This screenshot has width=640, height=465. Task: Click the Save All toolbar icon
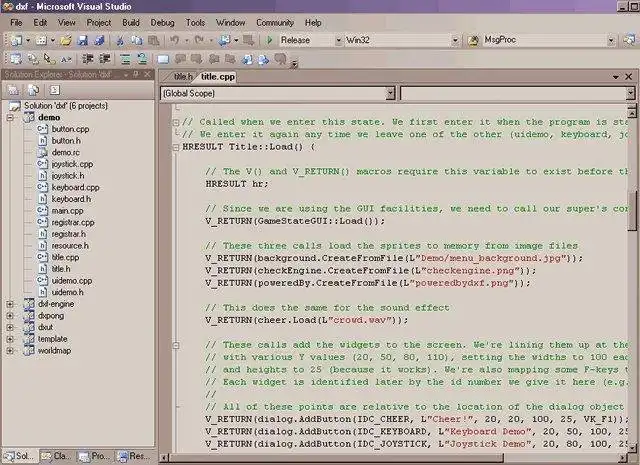pyautogui.click(x=99, y=40)
